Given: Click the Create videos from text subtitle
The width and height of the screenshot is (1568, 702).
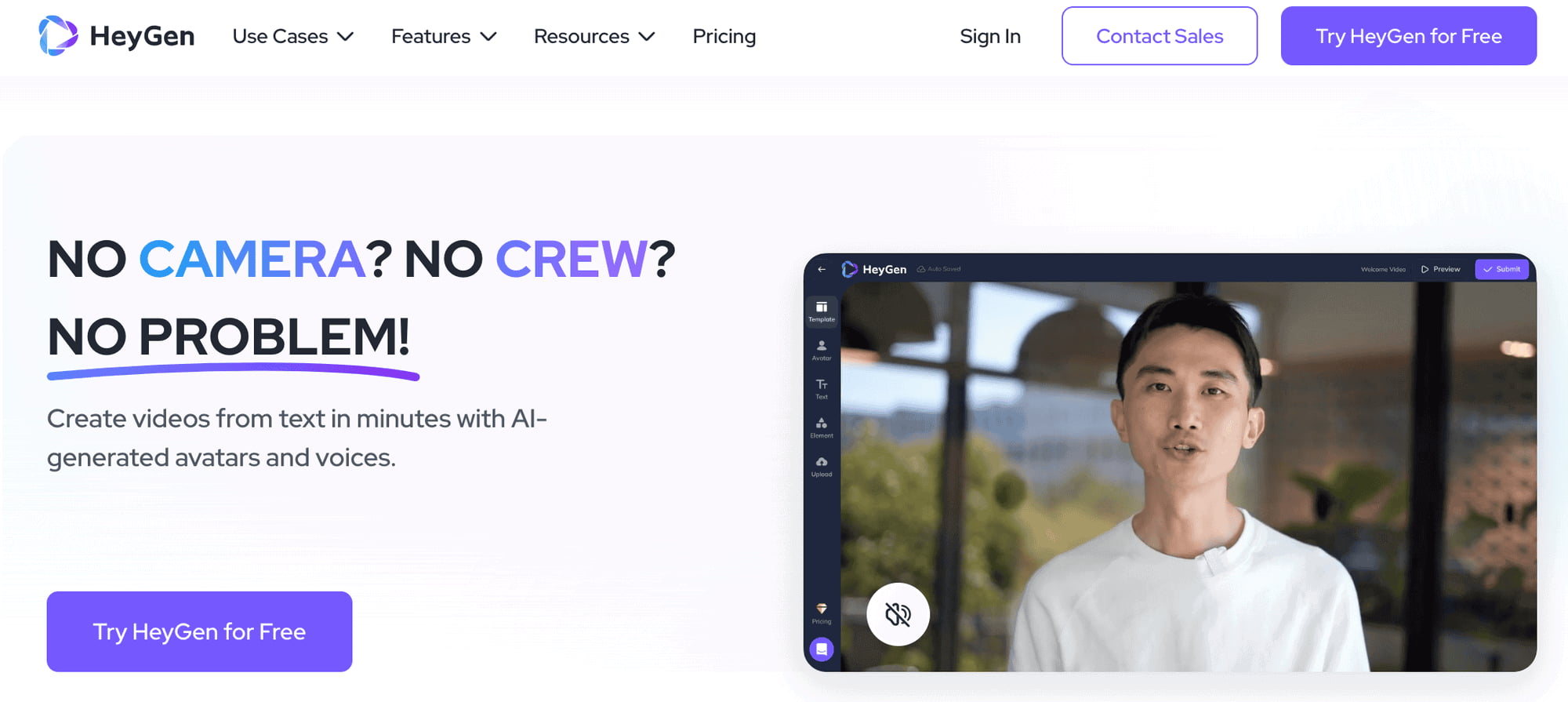Looking at the screenshot, I should pyautogui.click(x=297, y=438).
